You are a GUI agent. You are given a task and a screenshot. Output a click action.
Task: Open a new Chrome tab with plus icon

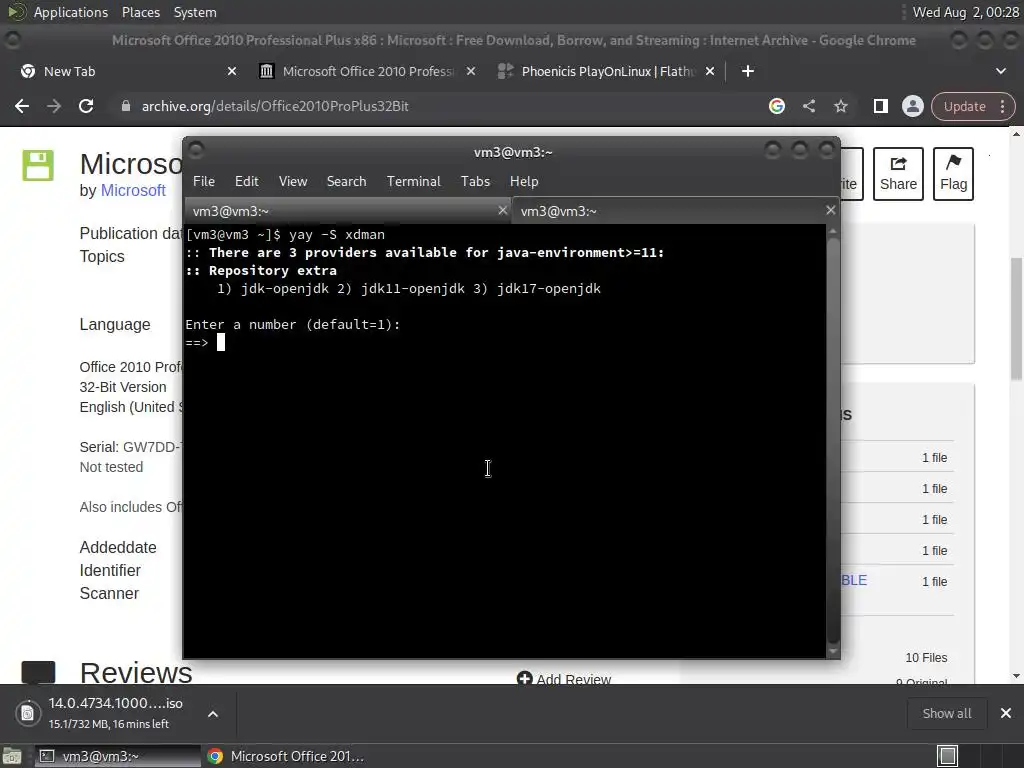tap(748, 71)
